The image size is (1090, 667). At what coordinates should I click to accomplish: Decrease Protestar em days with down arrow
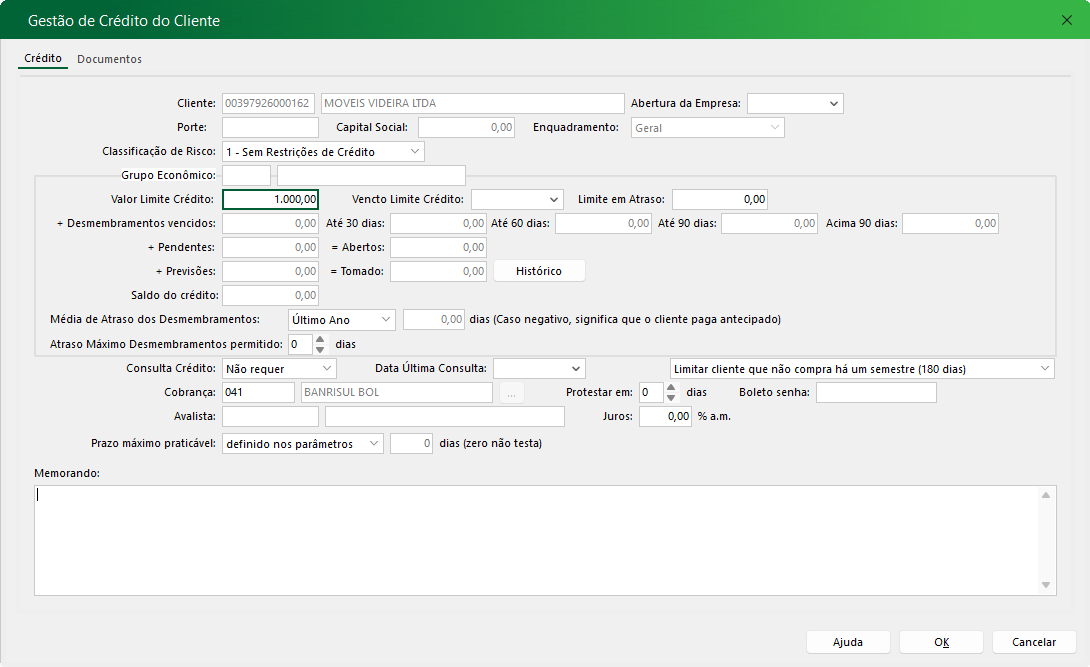[671, 397]
